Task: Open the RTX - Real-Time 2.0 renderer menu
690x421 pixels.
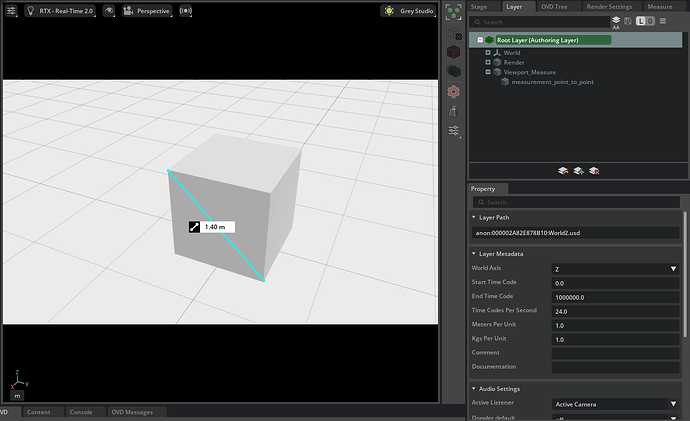Action: point(59,11)
